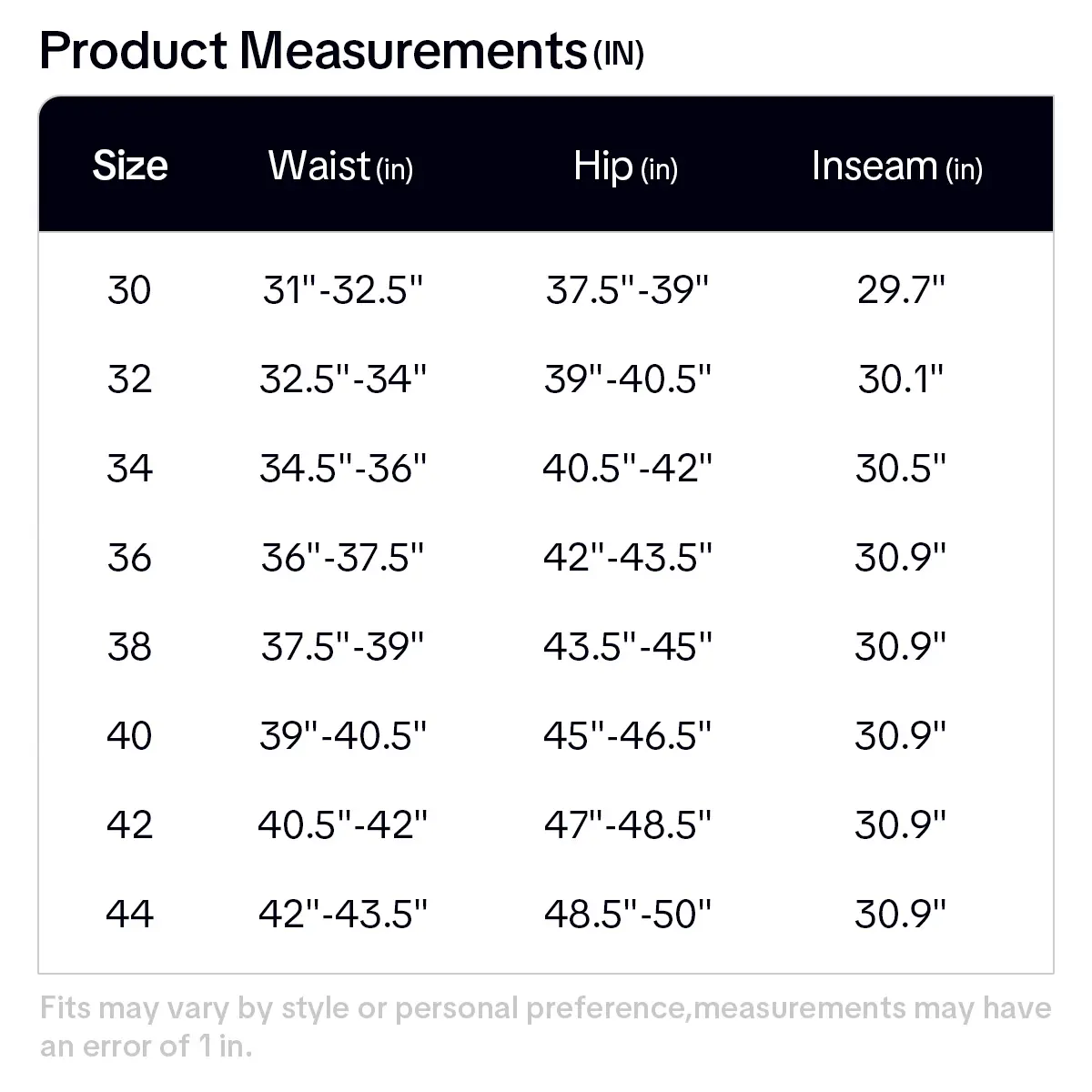Click the 48.5"-50" hip value

click(x=627, y=913)
